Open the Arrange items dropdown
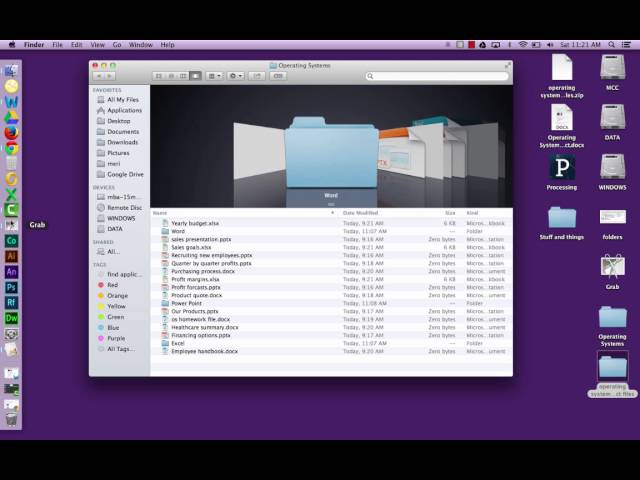This screenshot has height=480, width=640. pos(214,76)
